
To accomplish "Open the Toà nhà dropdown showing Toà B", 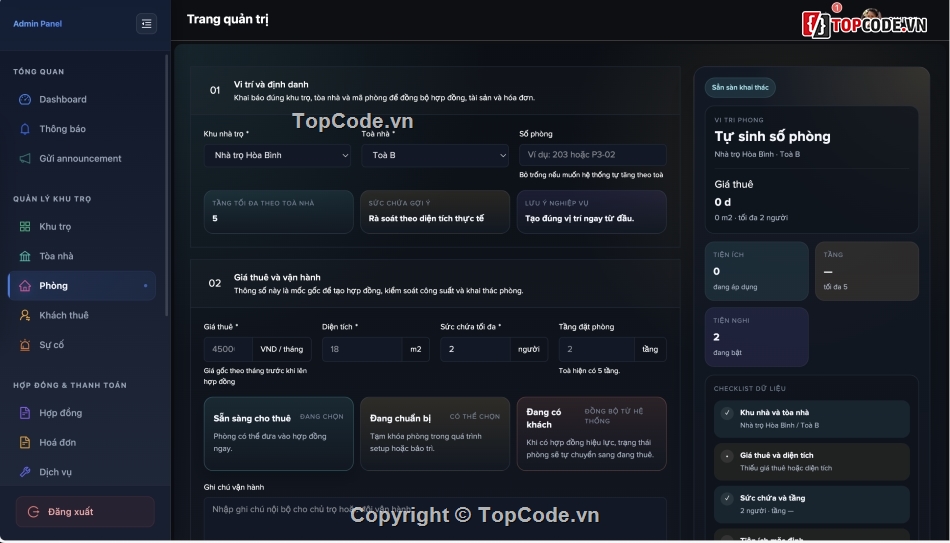I will 435,156.
